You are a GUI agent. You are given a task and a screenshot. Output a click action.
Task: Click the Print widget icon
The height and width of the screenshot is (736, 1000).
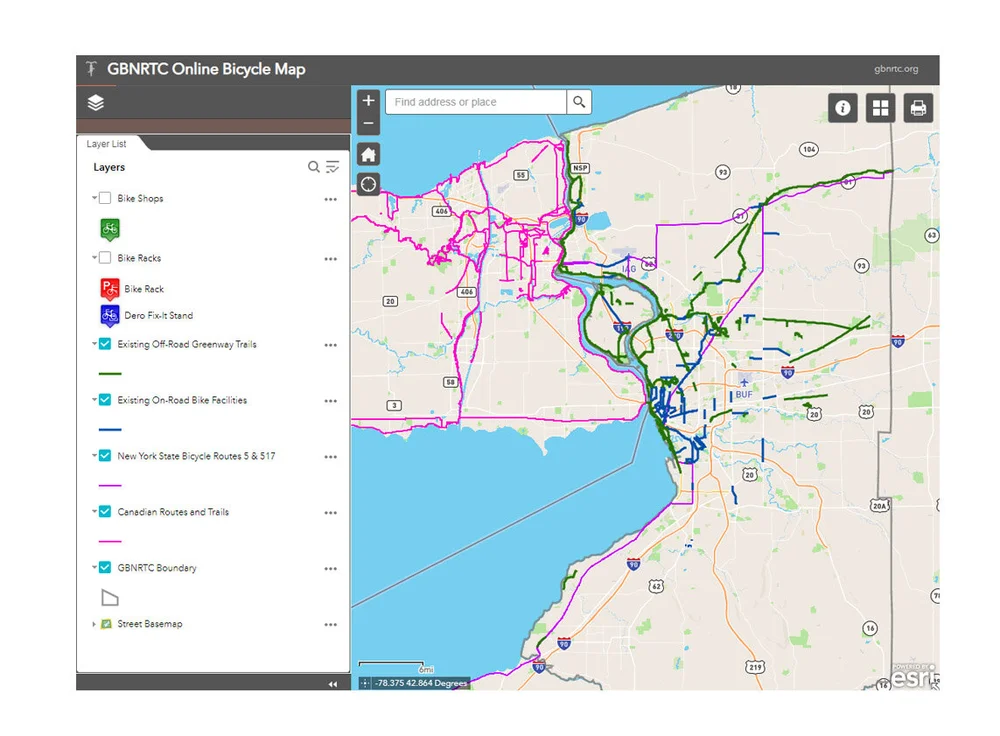point(917,108)
